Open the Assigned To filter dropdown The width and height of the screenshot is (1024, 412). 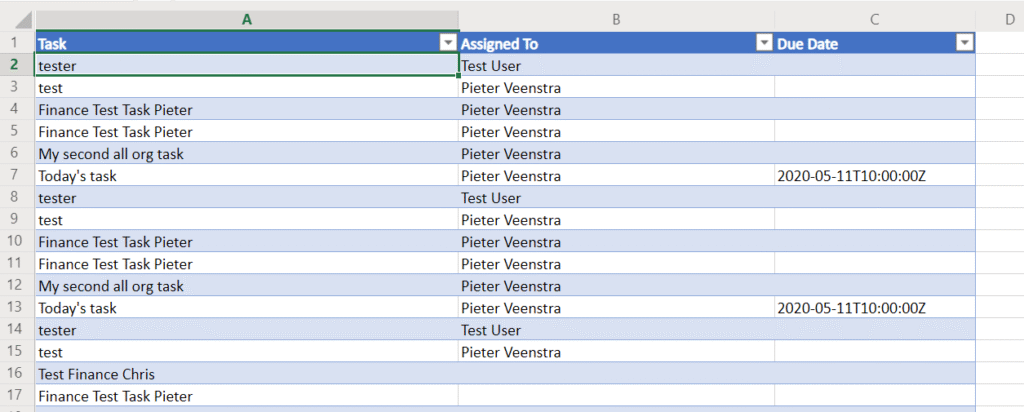[763, 44]
